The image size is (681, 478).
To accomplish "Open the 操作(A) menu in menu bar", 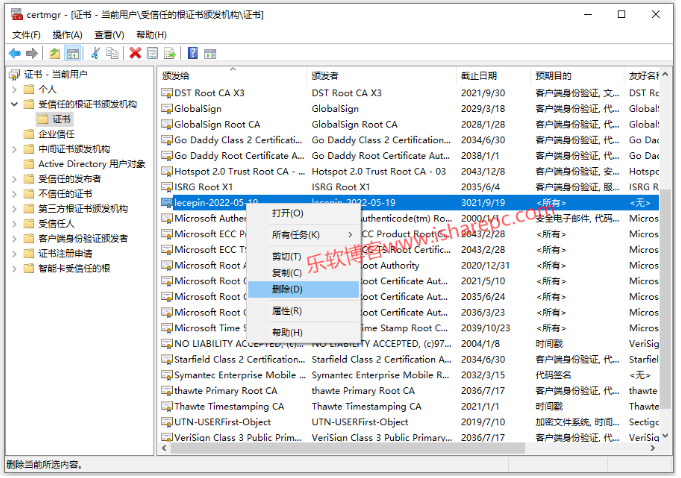I will 68,35.
